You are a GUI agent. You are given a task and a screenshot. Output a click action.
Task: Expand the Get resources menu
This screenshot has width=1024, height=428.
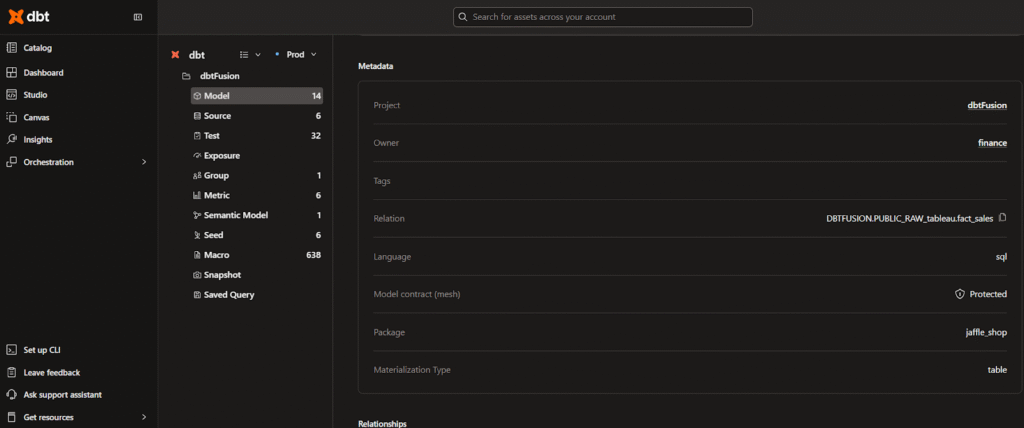click(143, 417)
